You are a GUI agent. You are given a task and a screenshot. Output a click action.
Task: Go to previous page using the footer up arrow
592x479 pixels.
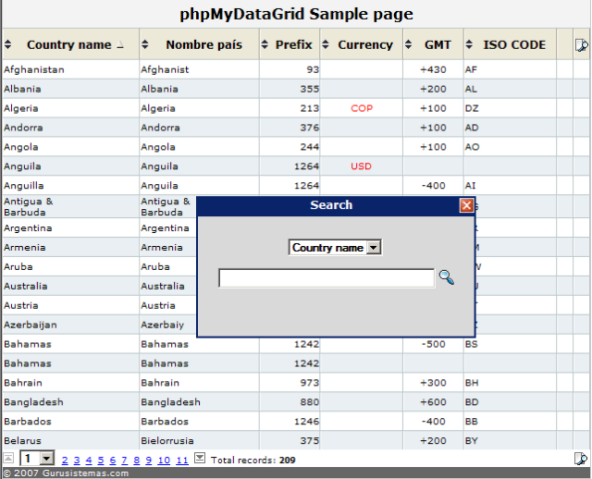pyautogui.click(x=9, y=458)
